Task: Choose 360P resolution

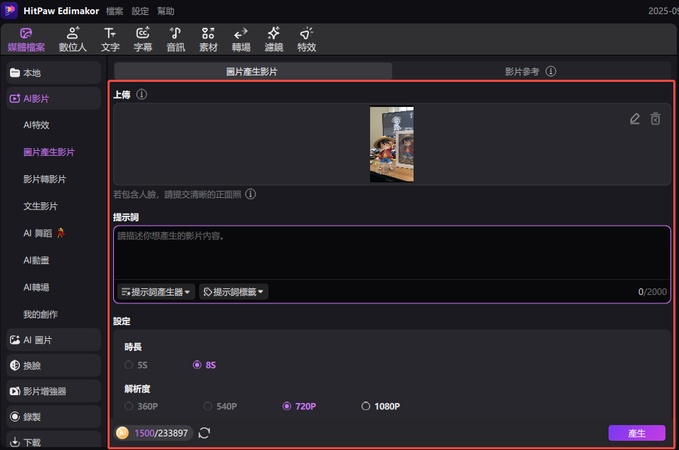Action: (141, 406)
